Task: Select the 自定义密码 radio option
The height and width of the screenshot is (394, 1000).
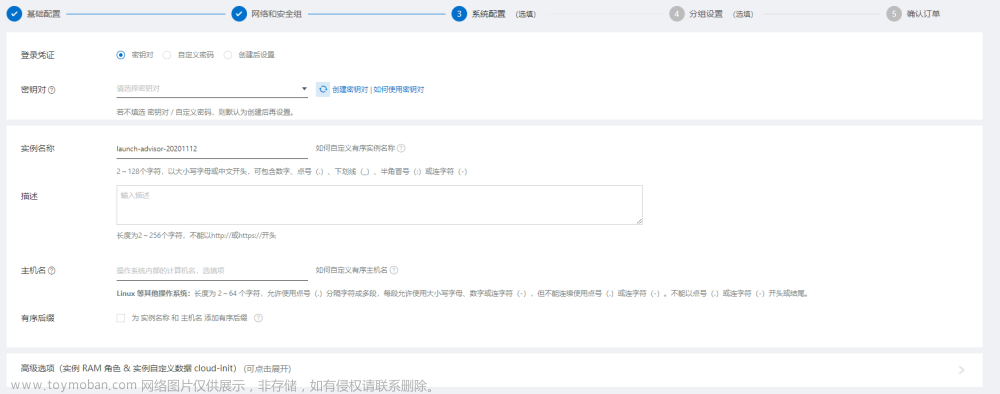Action: (x=167, y=55)
